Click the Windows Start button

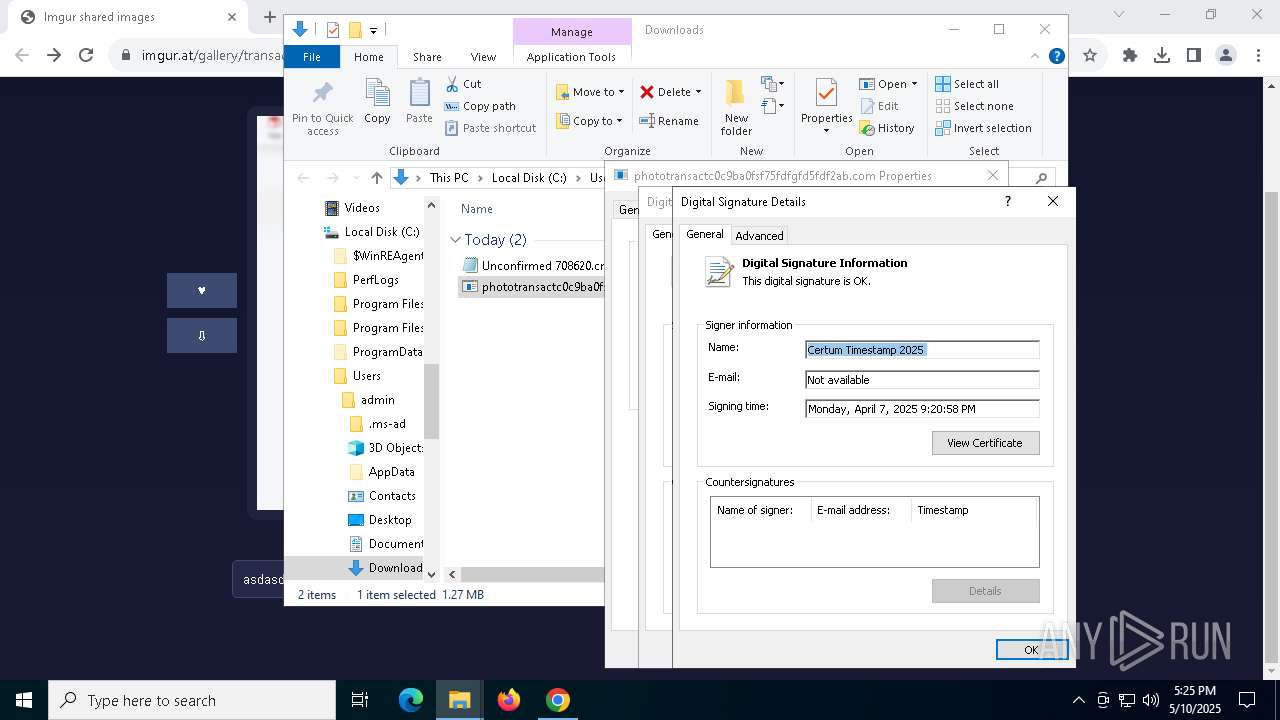pos(24,700)
